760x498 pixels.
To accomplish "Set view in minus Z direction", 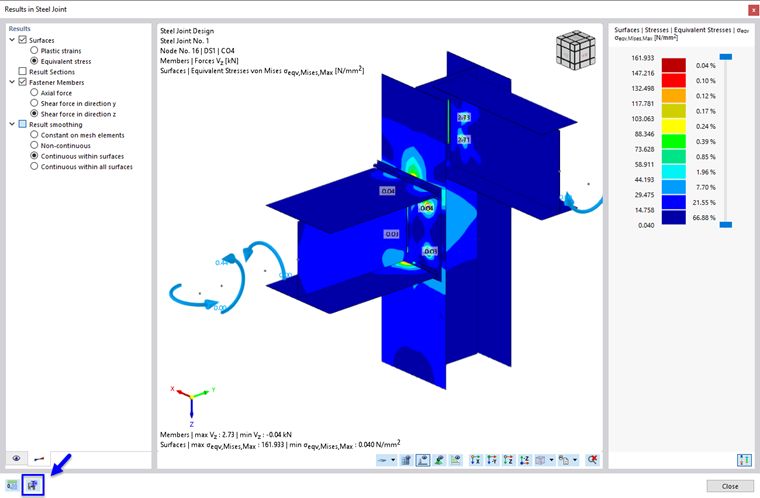I will tap(525, 460).
